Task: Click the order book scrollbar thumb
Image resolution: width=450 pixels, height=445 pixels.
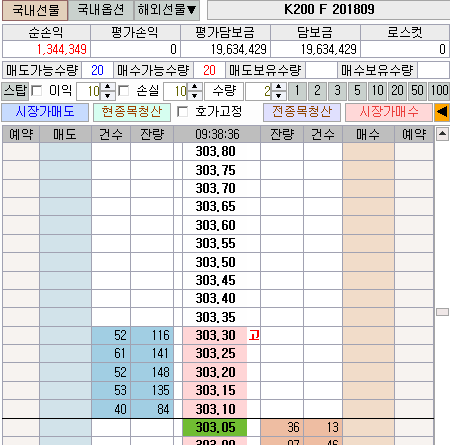Action: 442,312
